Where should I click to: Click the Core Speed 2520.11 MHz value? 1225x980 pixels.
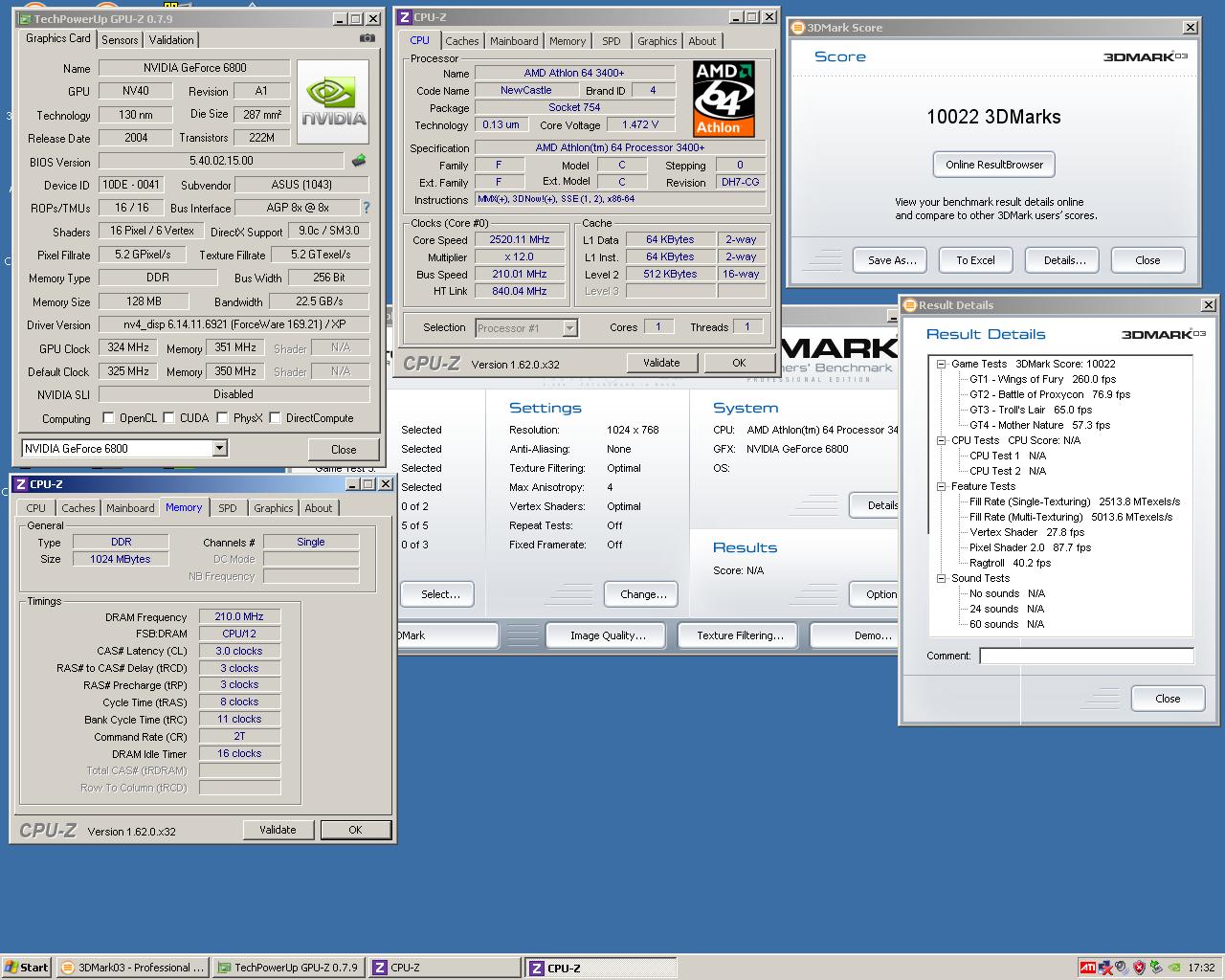[520, 239]
